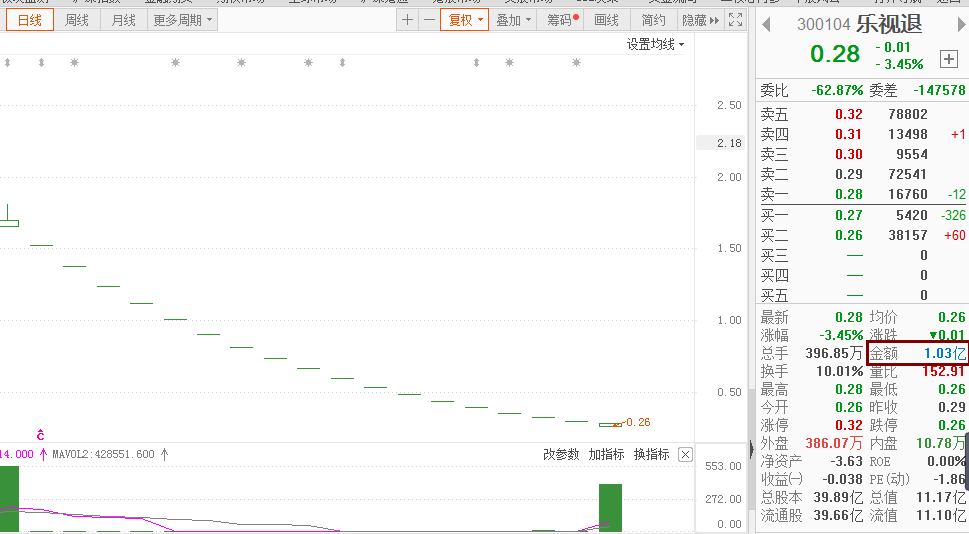This screenshot has width=969, height=534.
Task: Click the MAVOL2:428551.600 indicator label
Action: pos(103,454)
